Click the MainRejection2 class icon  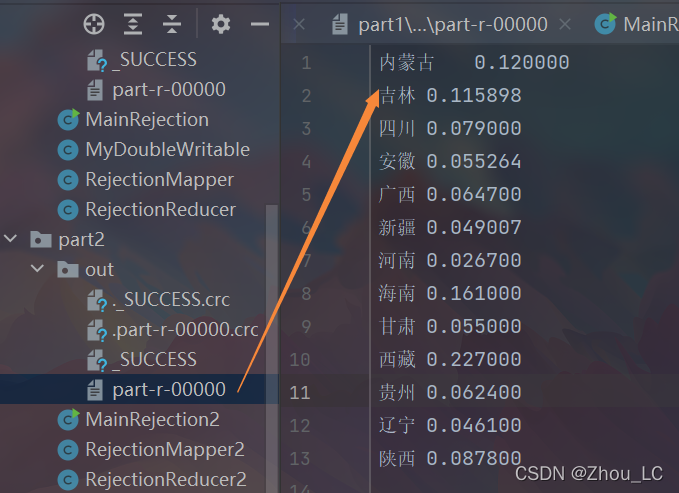[x=68, y=419]
